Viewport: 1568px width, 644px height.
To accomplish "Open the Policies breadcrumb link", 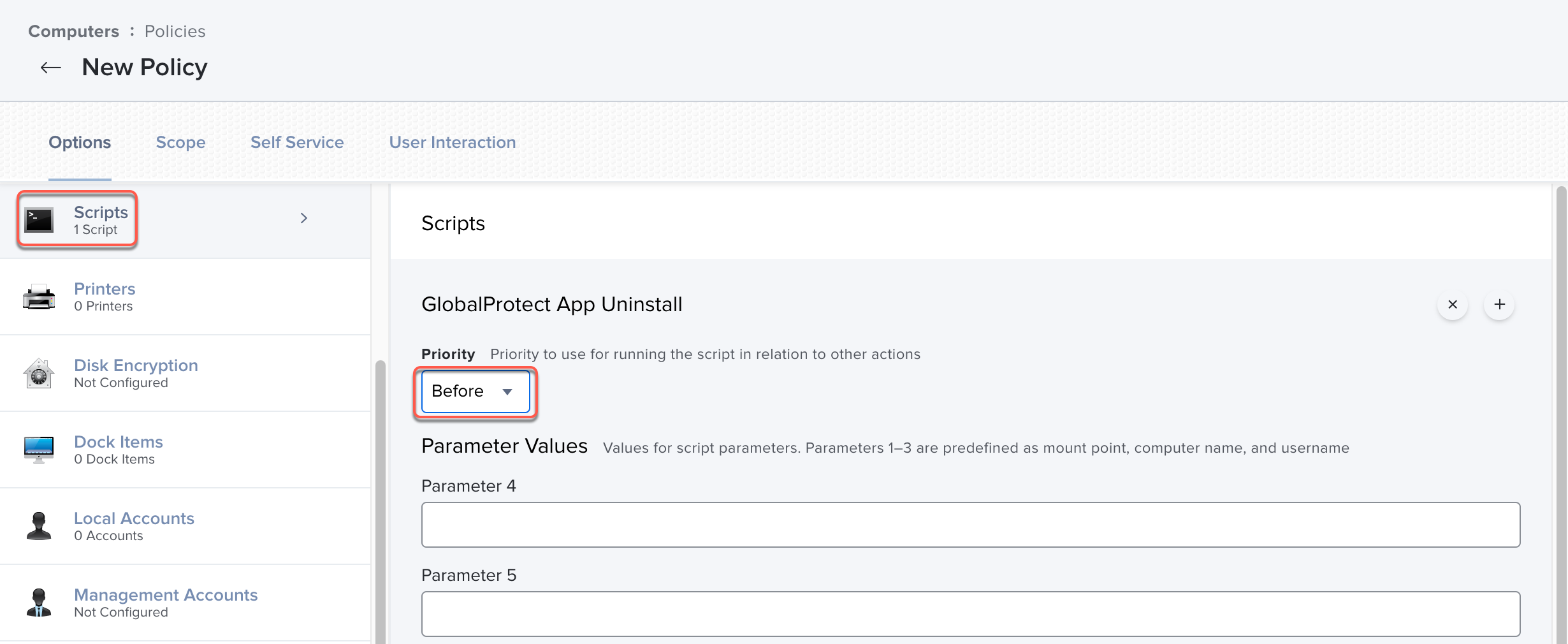I will tap(175, 31).
